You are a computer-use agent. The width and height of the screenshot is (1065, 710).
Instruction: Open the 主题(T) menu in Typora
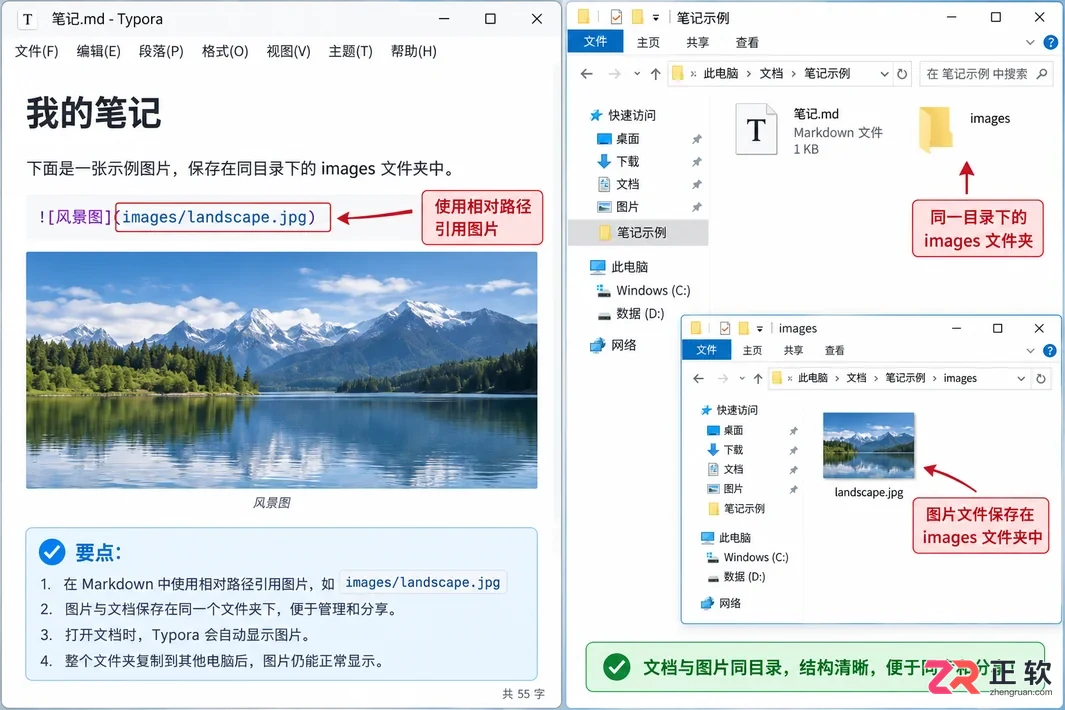350,52
